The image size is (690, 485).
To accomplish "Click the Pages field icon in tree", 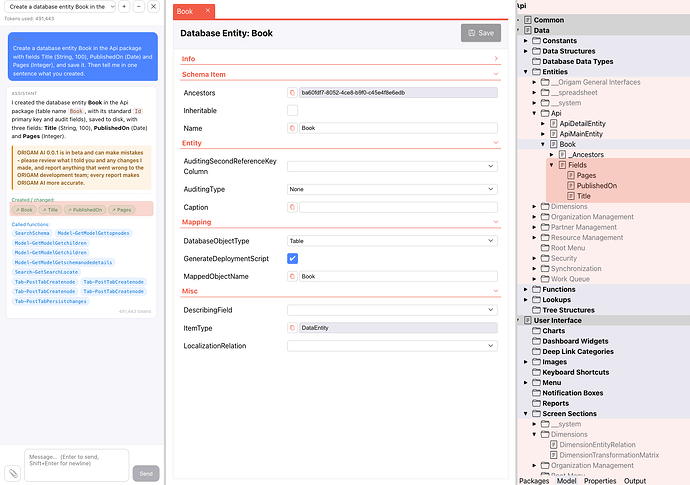I will point(571,175).
